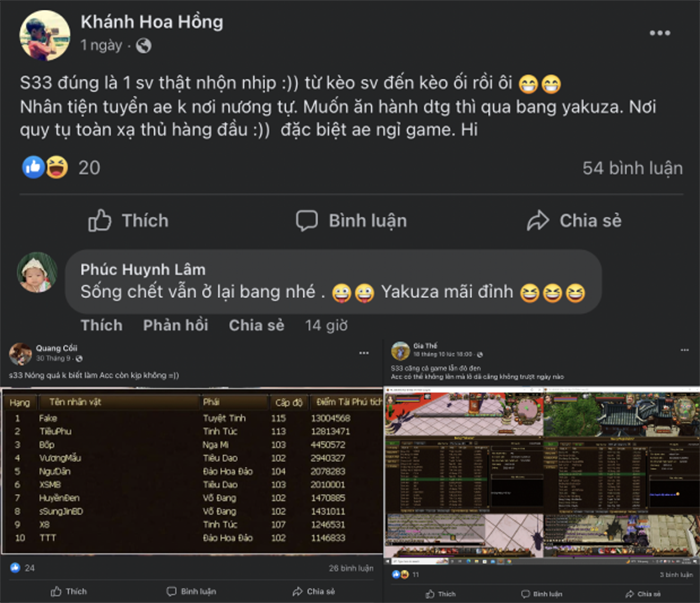Click the thumbs-up Thích icon on main post

click(x=99, y=220)
